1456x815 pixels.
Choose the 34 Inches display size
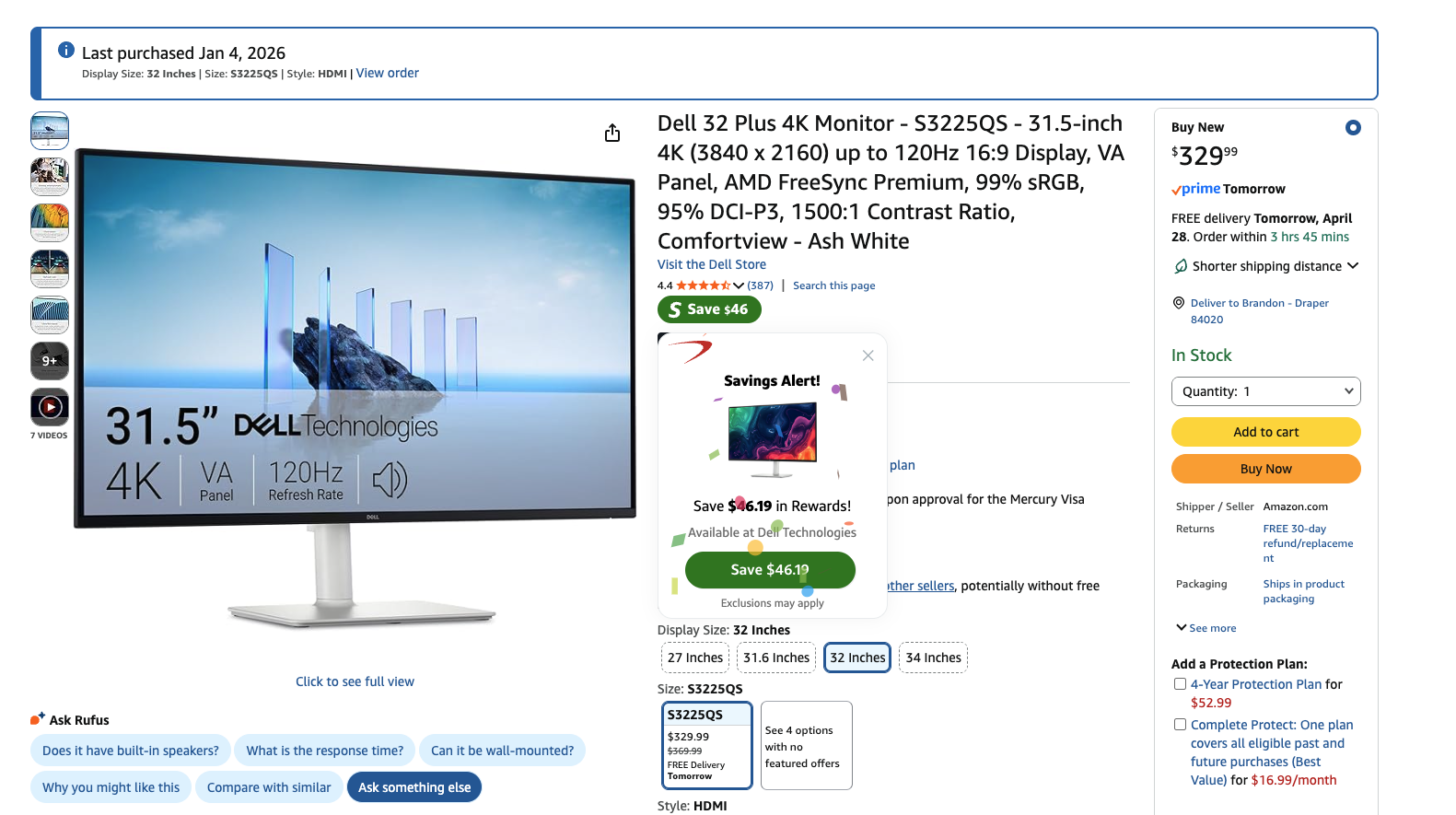coord(933,658)
